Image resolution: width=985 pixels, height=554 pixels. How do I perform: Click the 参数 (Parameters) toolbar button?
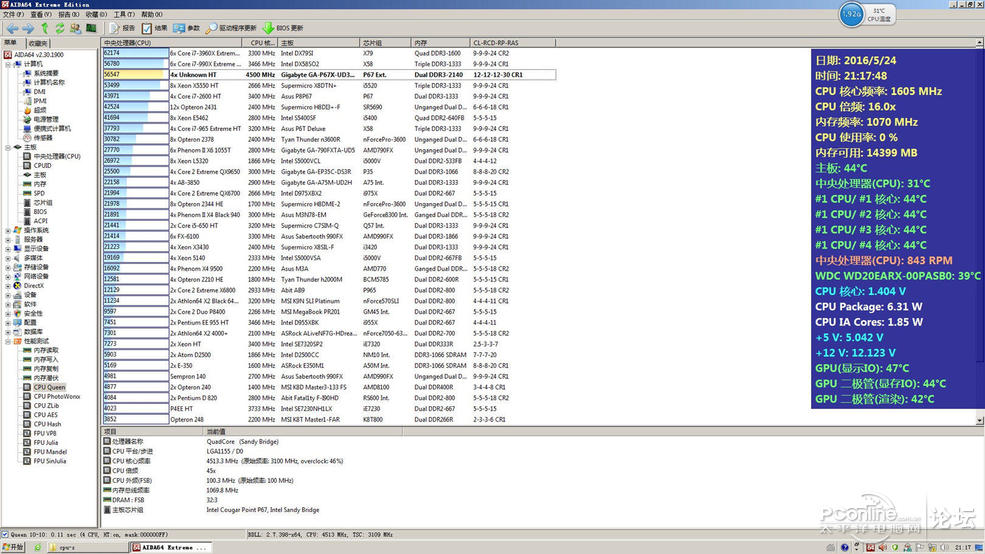[187, 28]
